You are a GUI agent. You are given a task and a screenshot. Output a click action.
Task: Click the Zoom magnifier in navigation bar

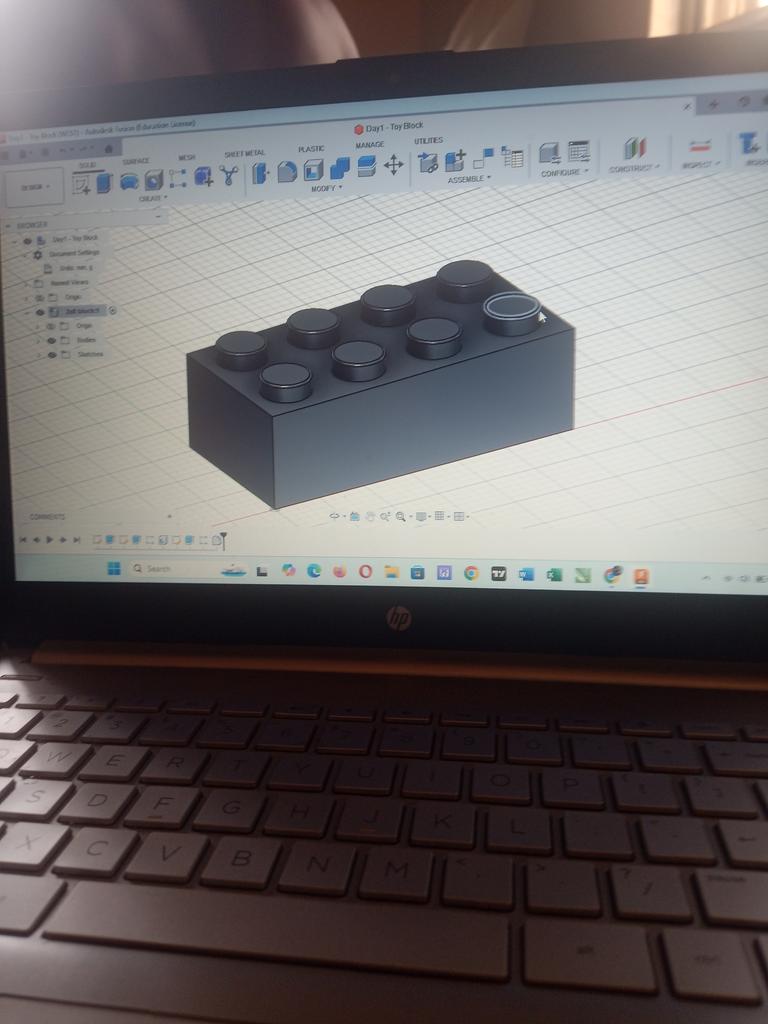click(x=400, y=517)
